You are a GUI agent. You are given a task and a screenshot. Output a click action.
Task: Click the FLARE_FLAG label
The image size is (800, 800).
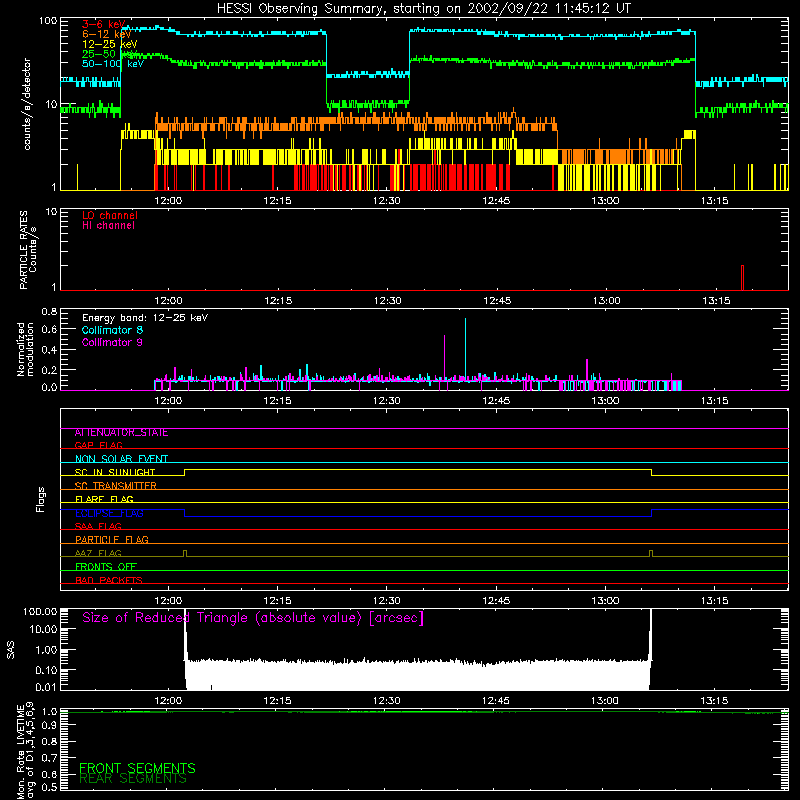point(104,499)
